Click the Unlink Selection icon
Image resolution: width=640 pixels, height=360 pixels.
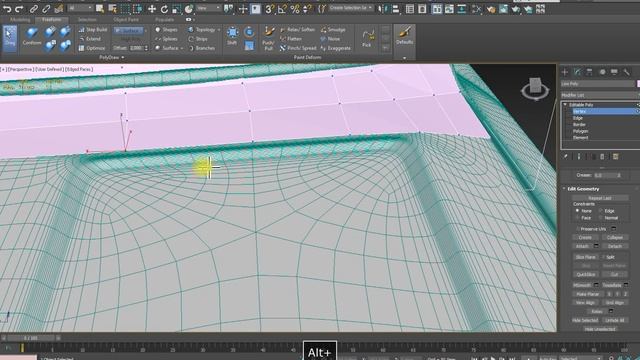[x=46, y=9]
